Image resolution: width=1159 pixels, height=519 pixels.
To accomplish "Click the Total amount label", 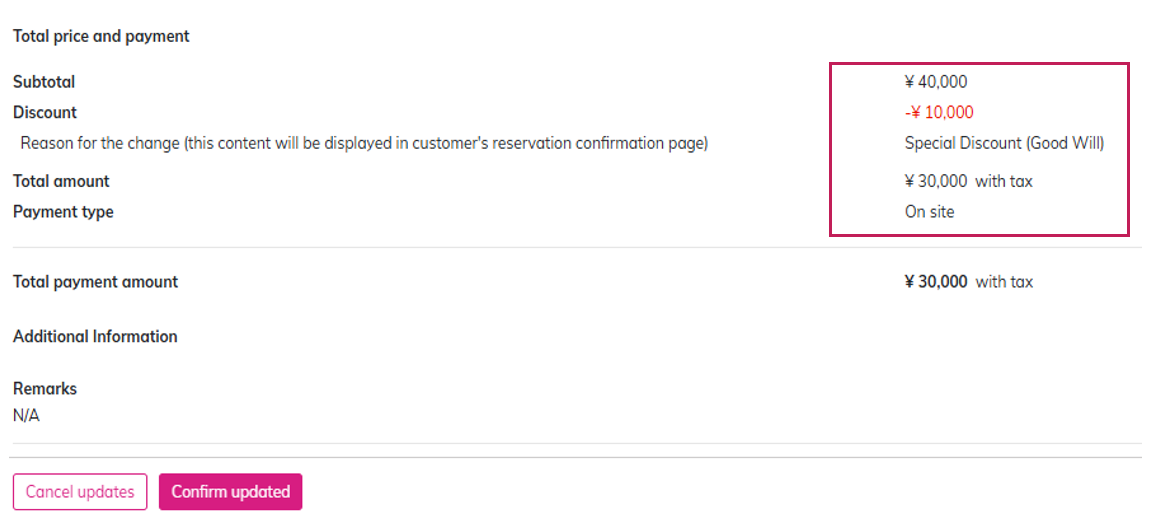I will click(61, 181).
